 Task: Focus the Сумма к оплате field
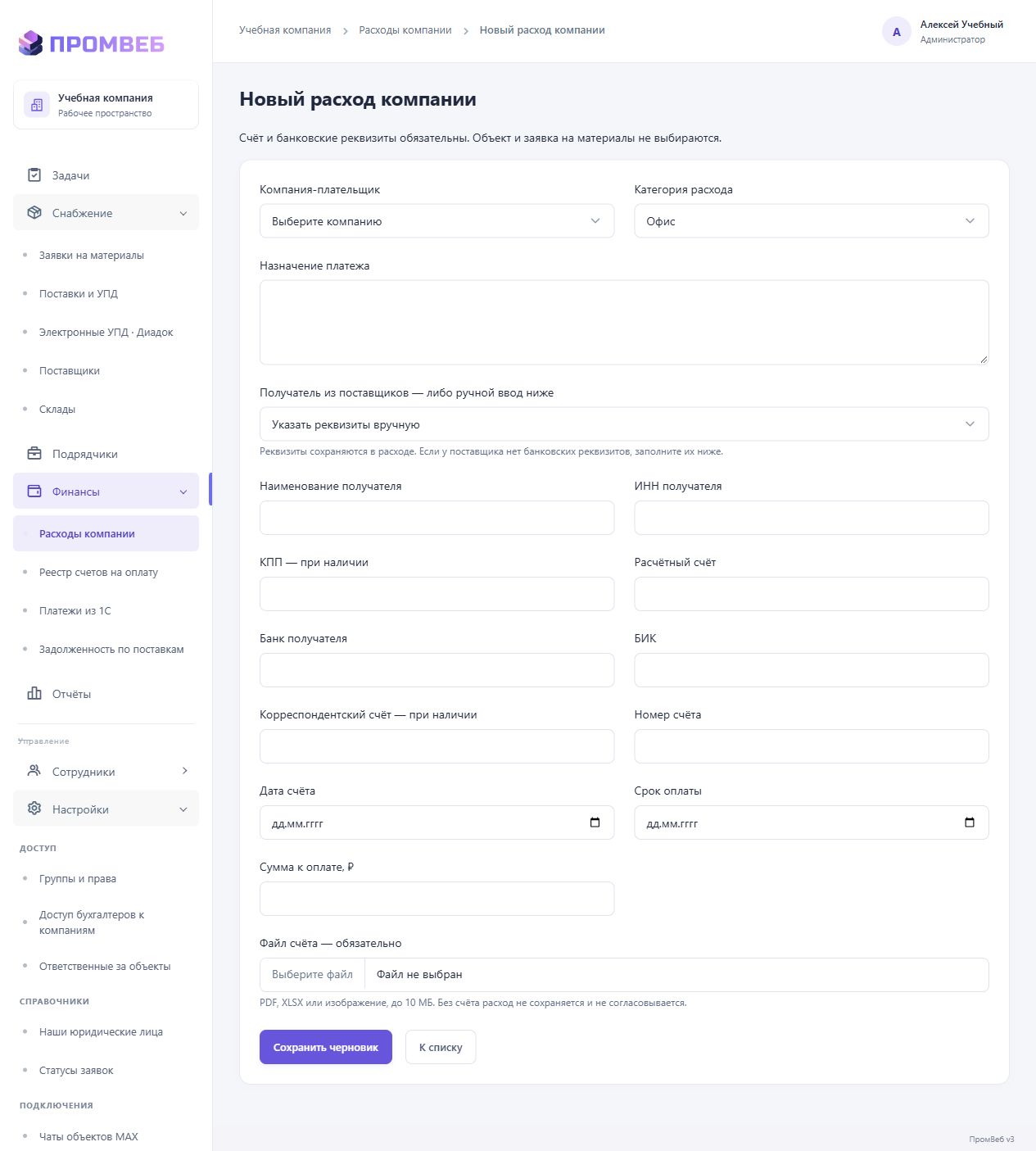pyautogui.click(x=437, y=899)
